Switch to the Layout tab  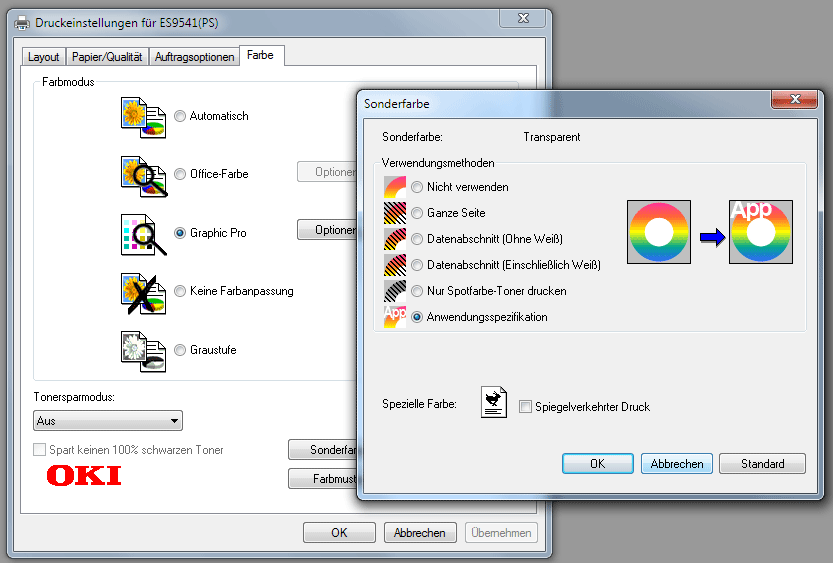[x=43, y=57]
